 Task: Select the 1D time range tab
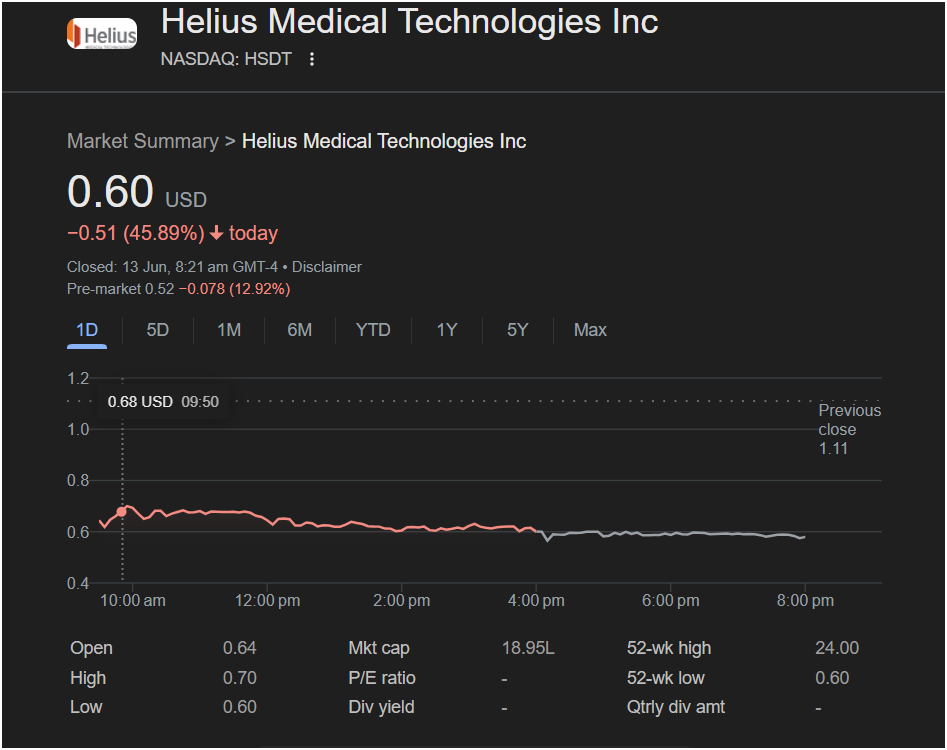coord(87,330)
